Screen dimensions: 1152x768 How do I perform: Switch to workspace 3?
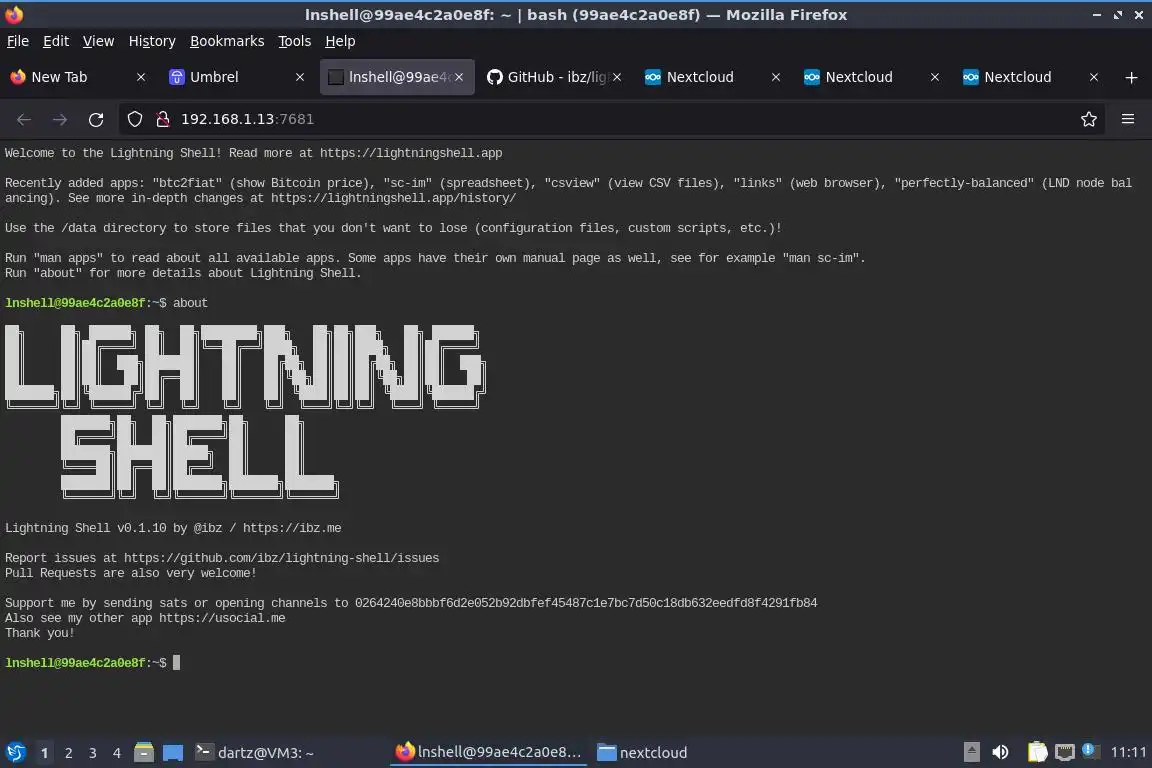(x=93, y=753)
